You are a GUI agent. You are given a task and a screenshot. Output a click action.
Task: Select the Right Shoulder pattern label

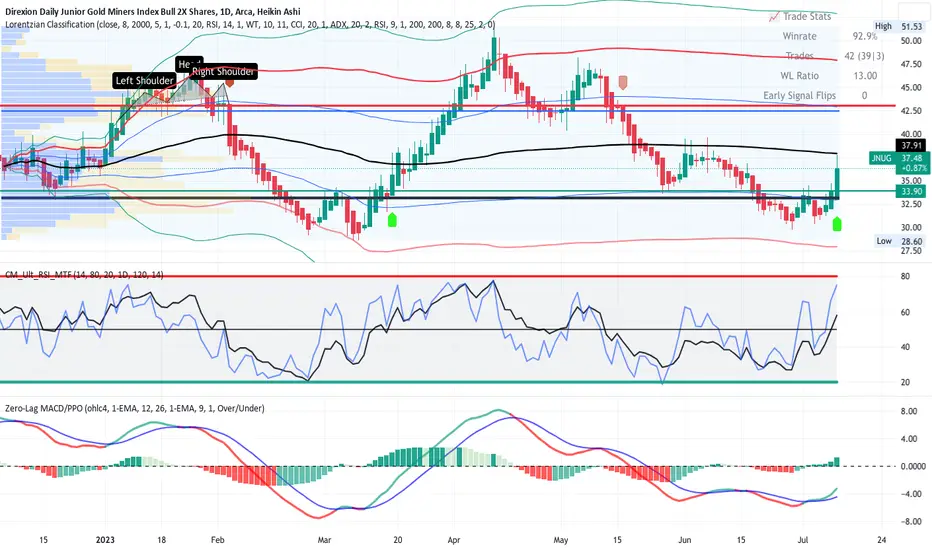pos(223,71)
